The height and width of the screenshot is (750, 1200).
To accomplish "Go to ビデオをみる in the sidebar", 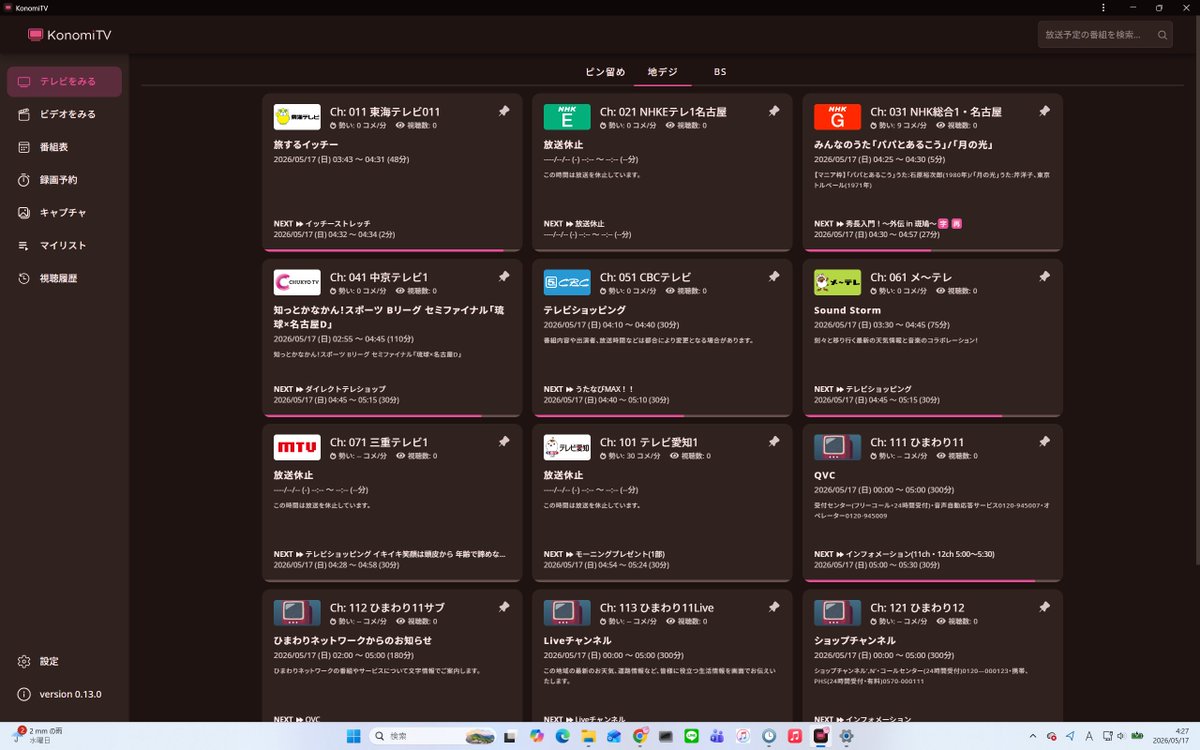I will 65,114.
